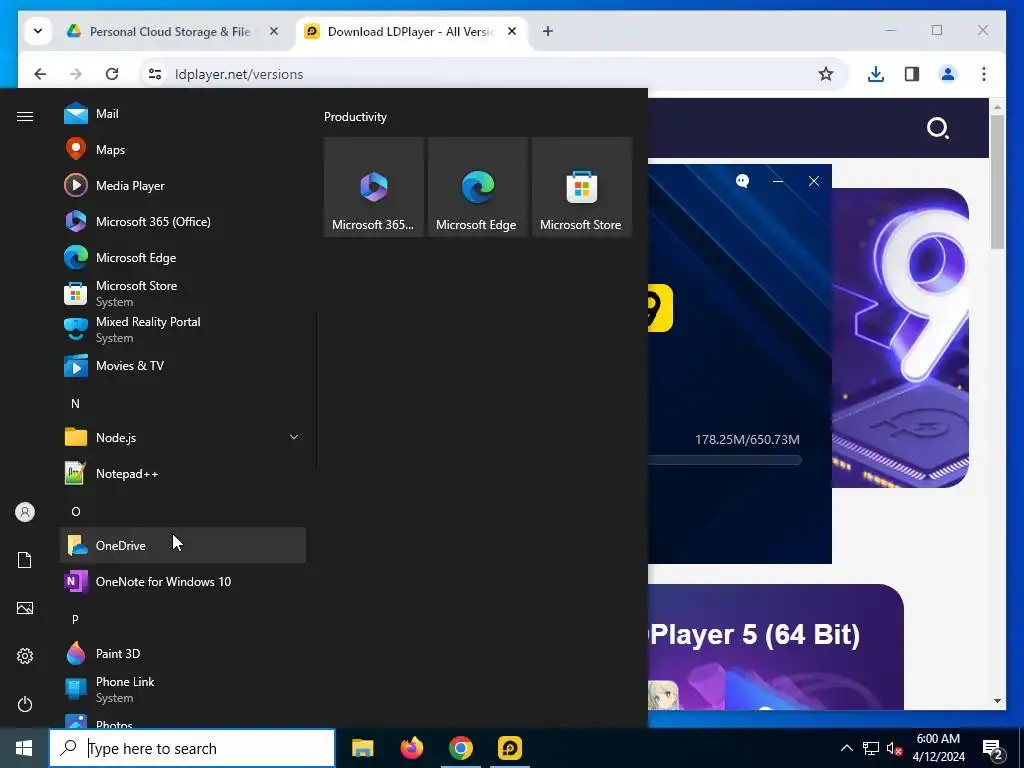Screen dimensions: 1024x768
Task: Open the network tray icon
Action: (x=871, y=748)
